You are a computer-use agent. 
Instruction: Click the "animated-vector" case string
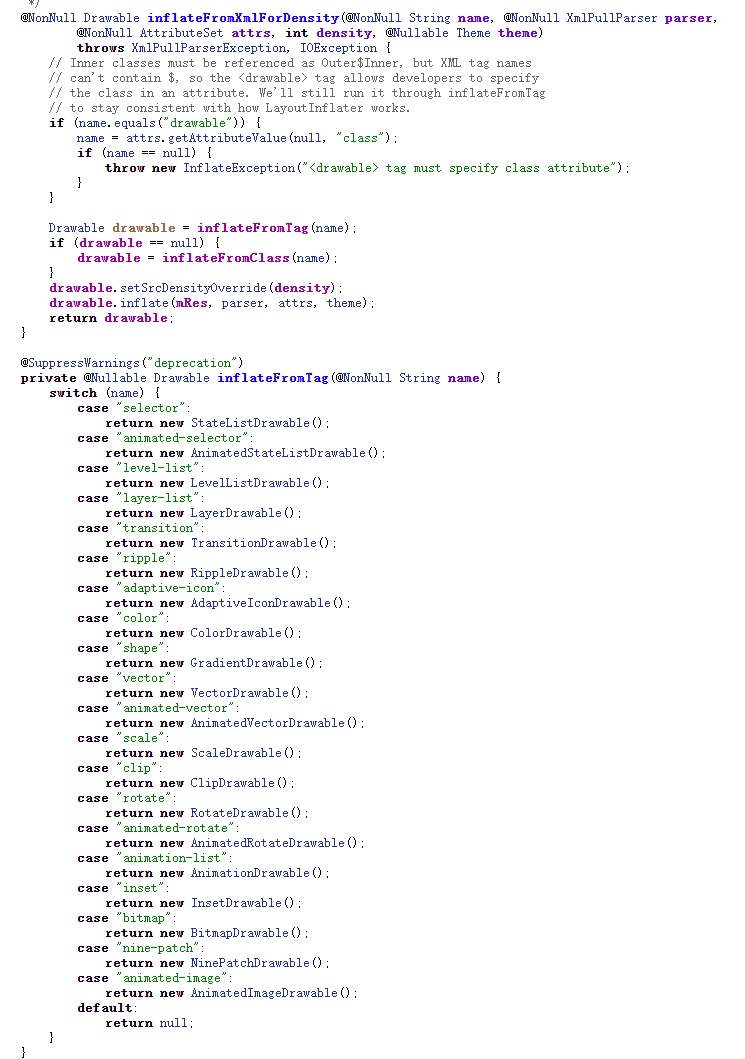click(174, 708)
